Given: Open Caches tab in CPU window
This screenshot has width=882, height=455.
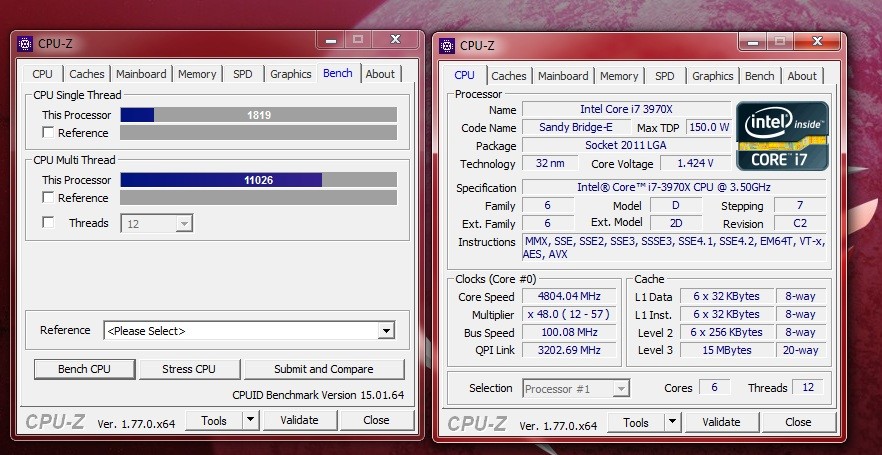Looking at the screenshot, I should point(508,76).
